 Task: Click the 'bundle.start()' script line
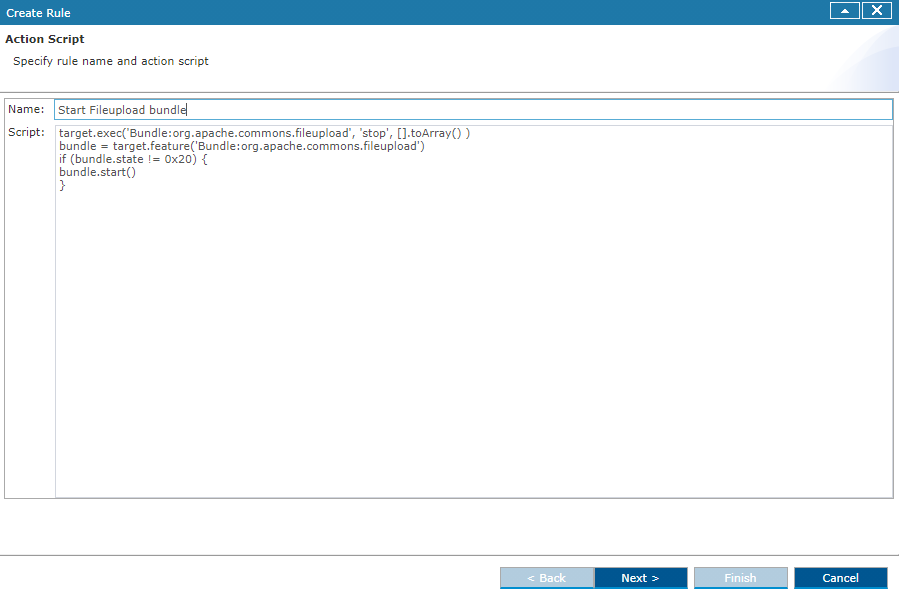click(x=97, y=172)
